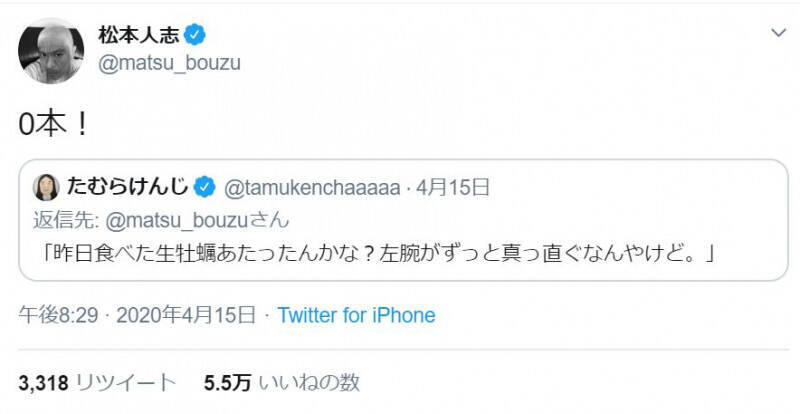Click 松本人志's profile avatar

(51, 50)
